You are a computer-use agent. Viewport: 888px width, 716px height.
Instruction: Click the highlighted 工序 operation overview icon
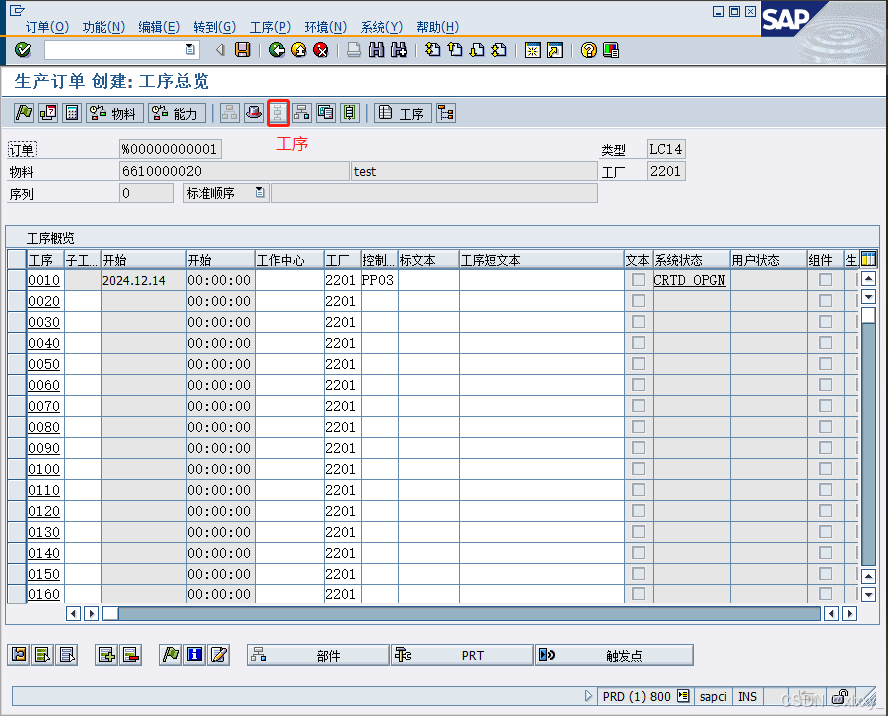coord(278,113)
